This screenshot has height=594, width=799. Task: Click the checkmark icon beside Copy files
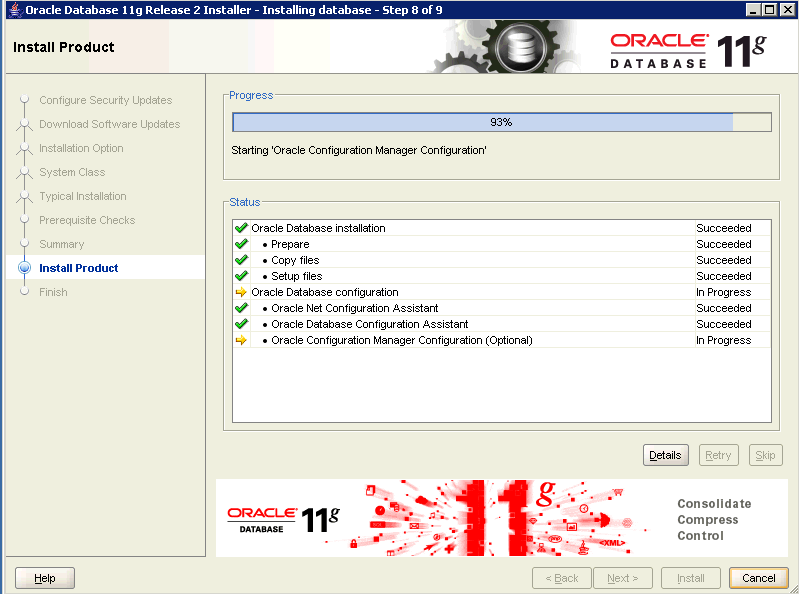[x=241, y=260]
